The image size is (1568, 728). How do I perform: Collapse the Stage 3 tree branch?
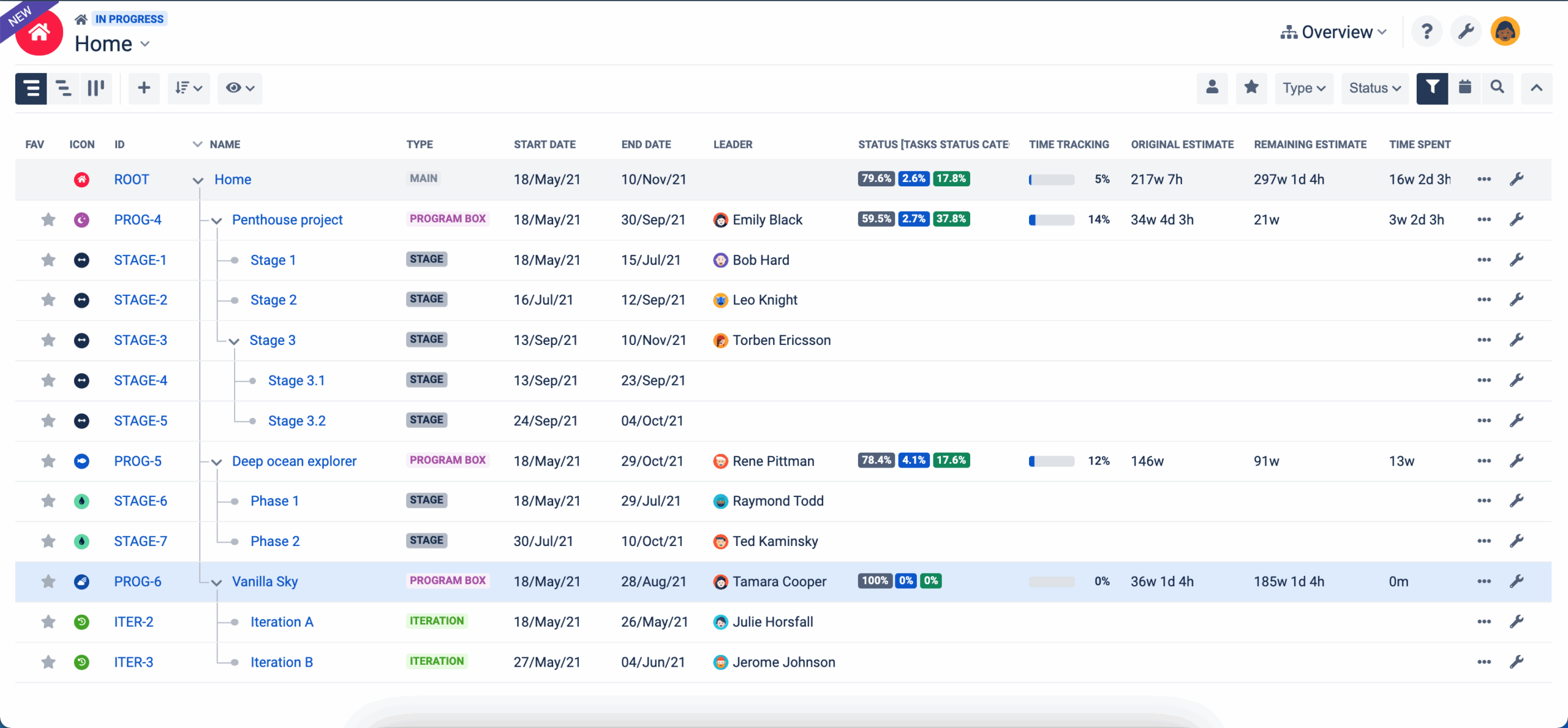tap(232, 341)
